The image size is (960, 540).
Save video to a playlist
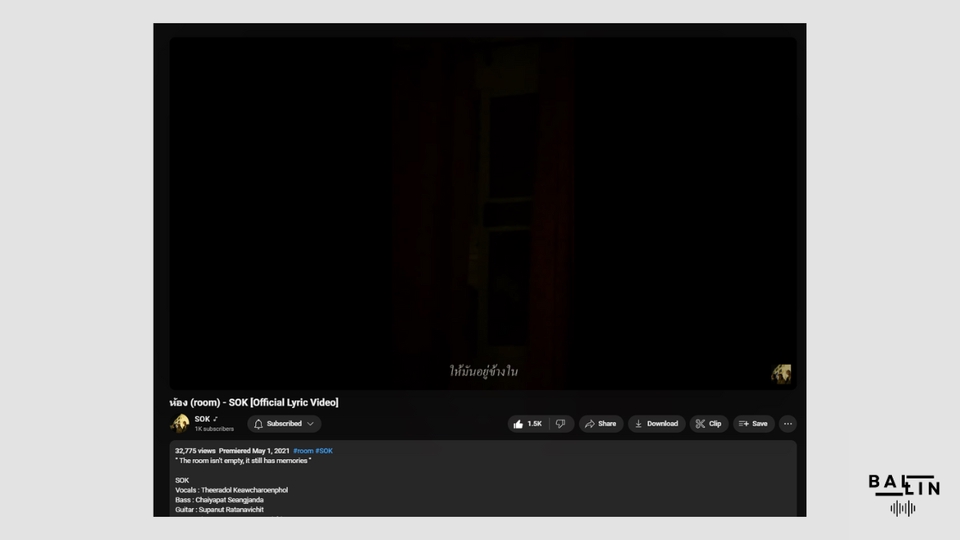point(754,424)
